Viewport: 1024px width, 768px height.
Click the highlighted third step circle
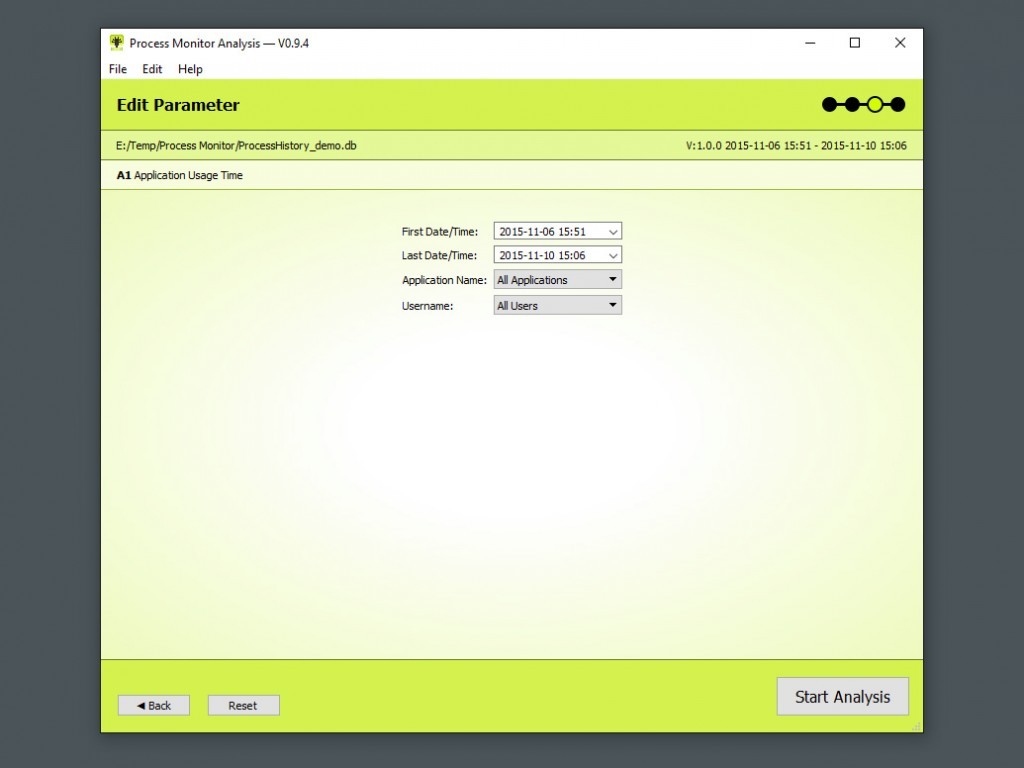tap(875, 105)
